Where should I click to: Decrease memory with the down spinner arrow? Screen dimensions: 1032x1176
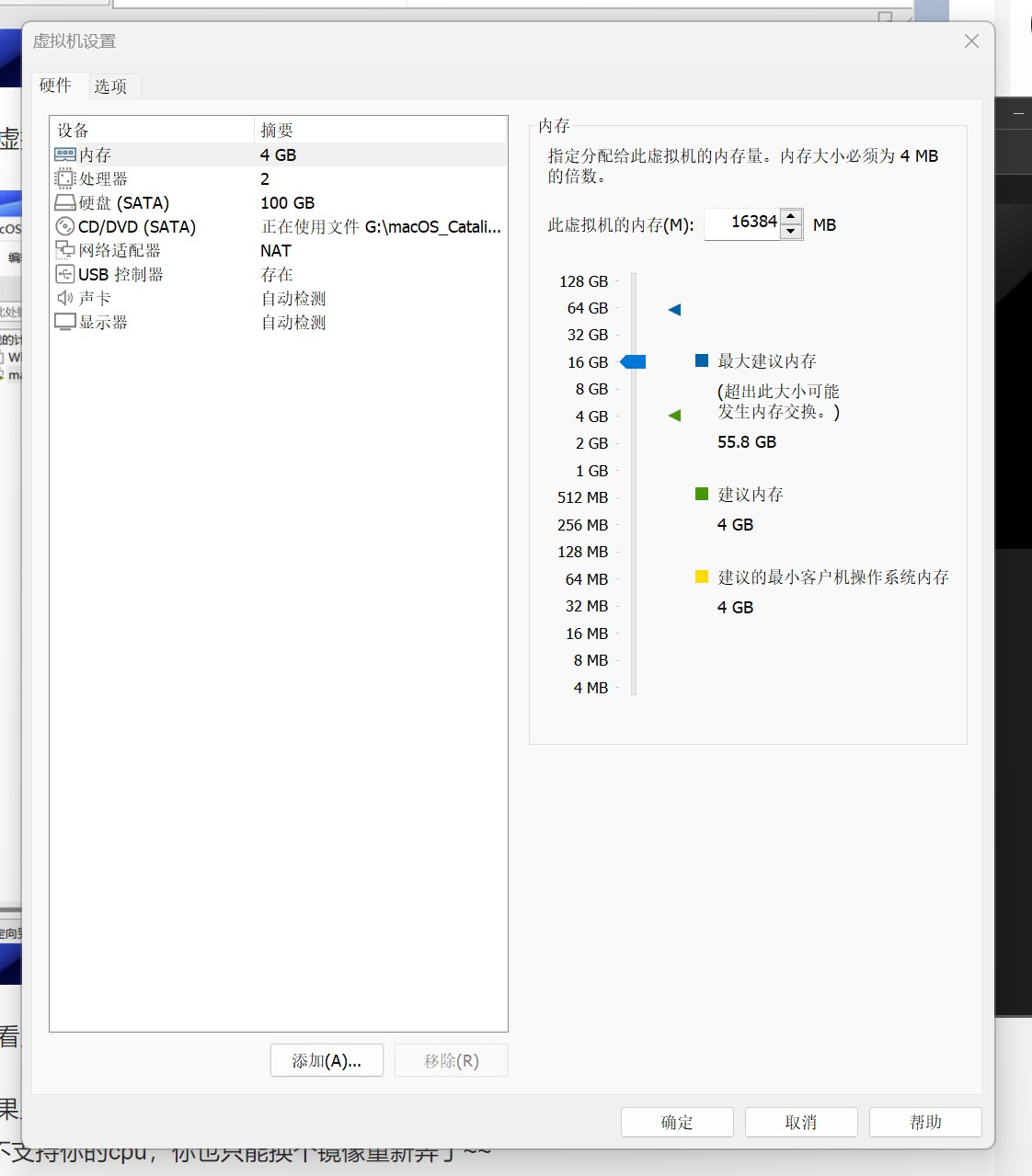click(x=791, y=232)
